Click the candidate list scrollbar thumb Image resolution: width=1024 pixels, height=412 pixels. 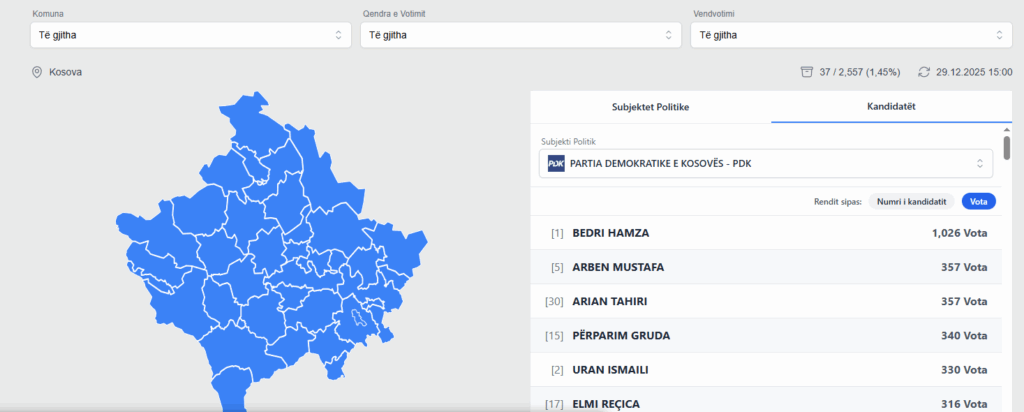tap(1007, 148)
